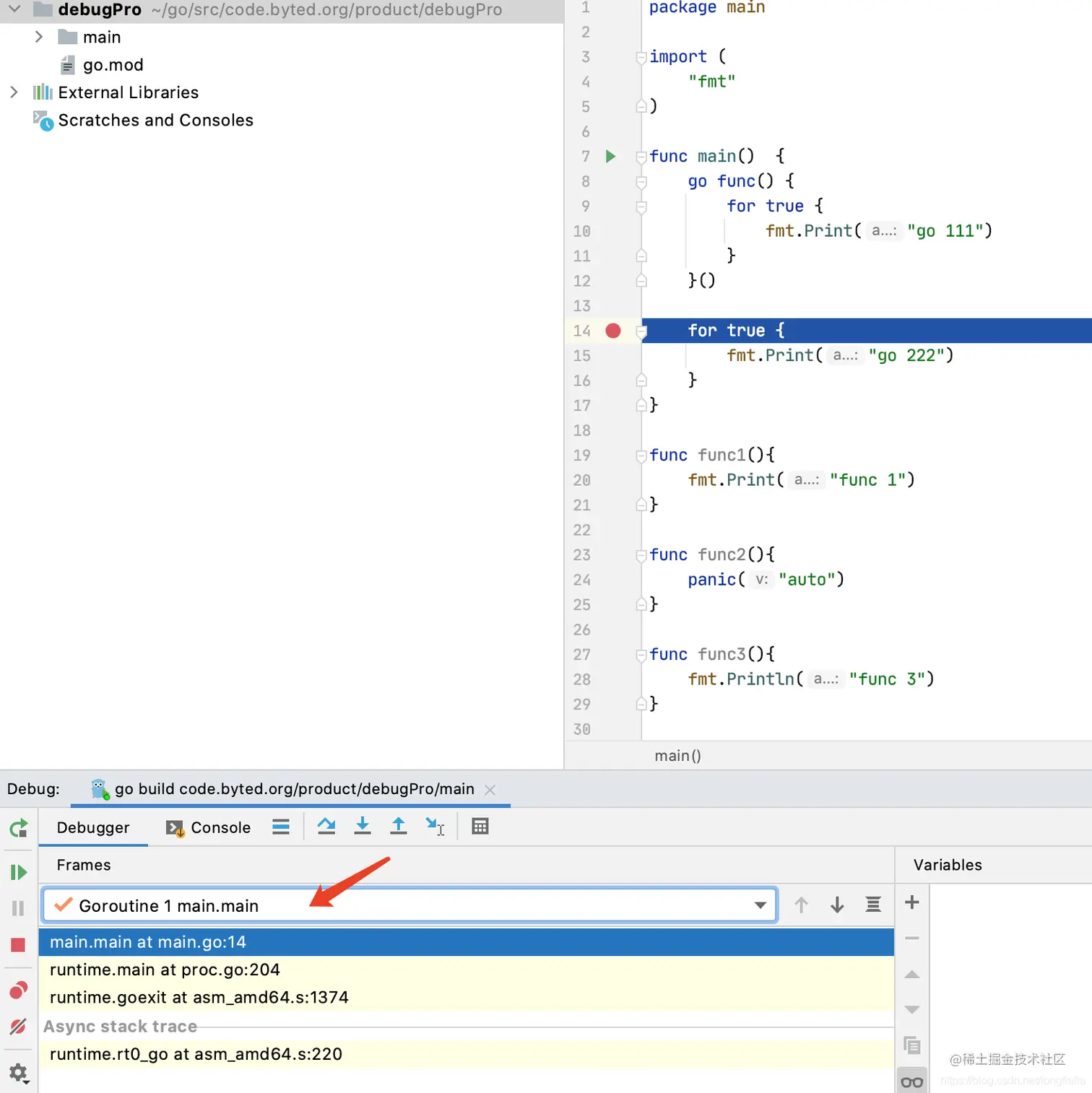Step Out of current function
Viewport: 1092px width, 1093px height.
pyautogui.click(x=399, y=827)
